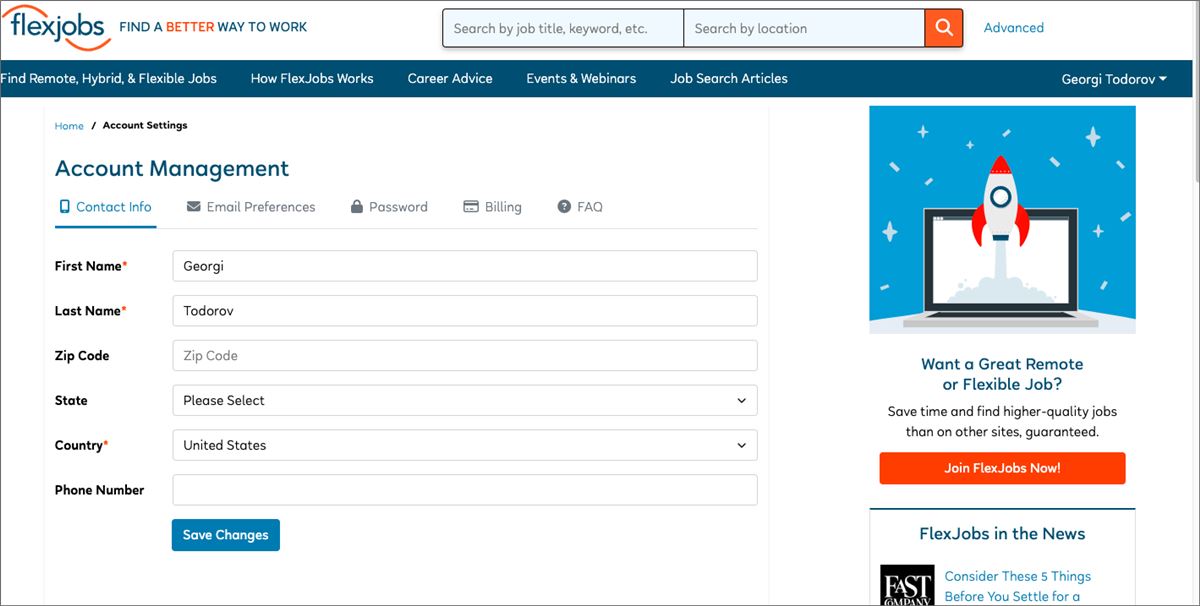Viewport: 1200px width, 606px height.
Task: Open the Career Advice menu item
Action: click(450, 78)
